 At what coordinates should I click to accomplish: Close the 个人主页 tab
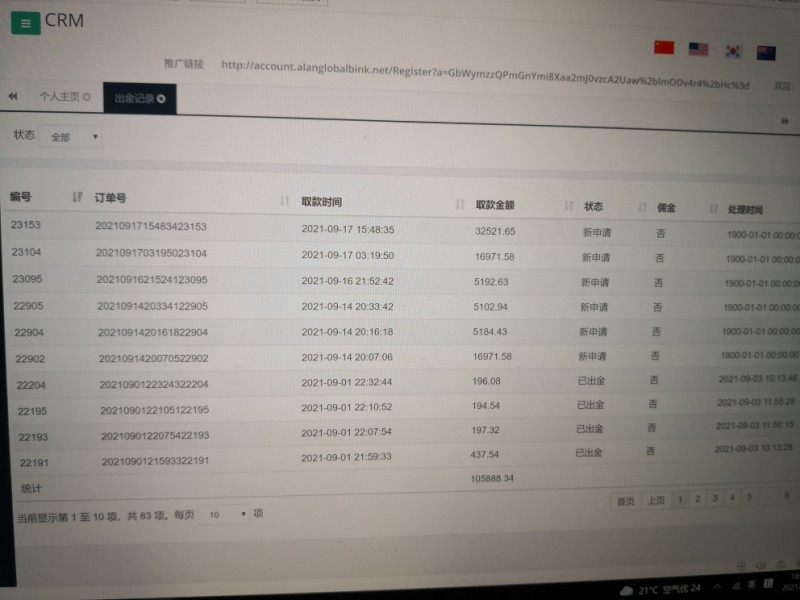(x=87, y=96)
